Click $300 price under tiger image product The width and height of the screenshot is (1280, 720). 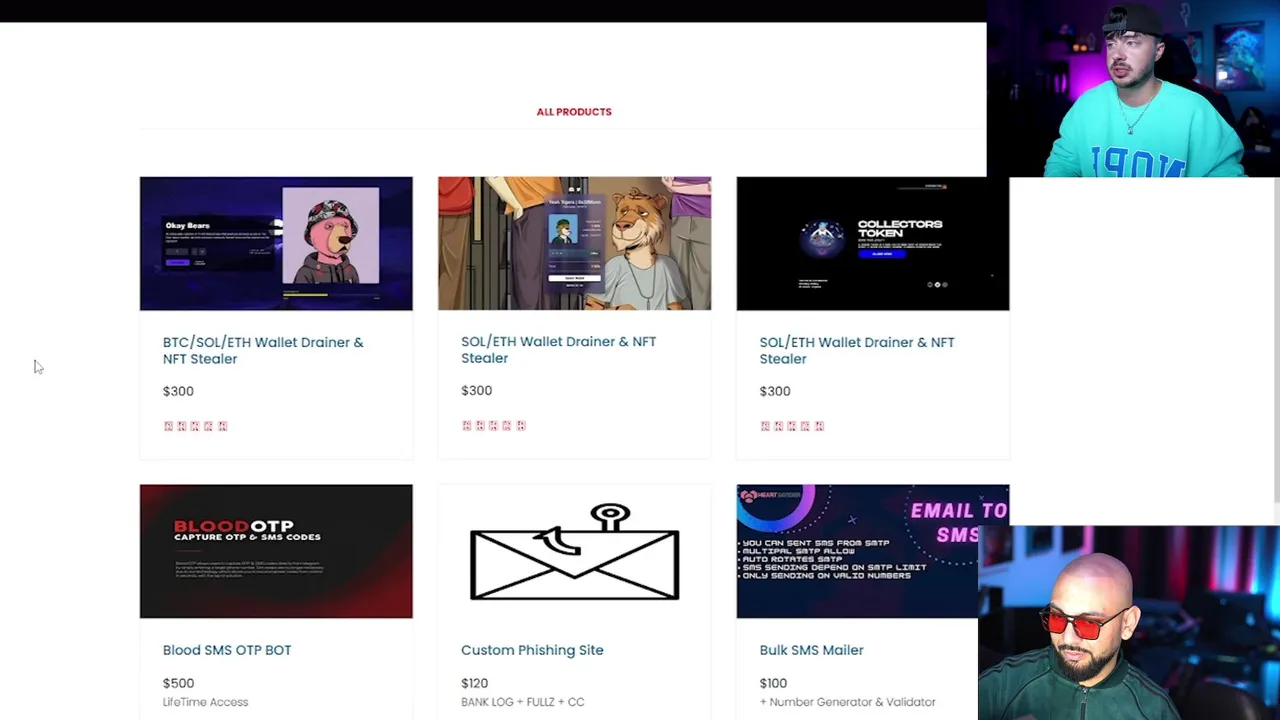[476, 390]
